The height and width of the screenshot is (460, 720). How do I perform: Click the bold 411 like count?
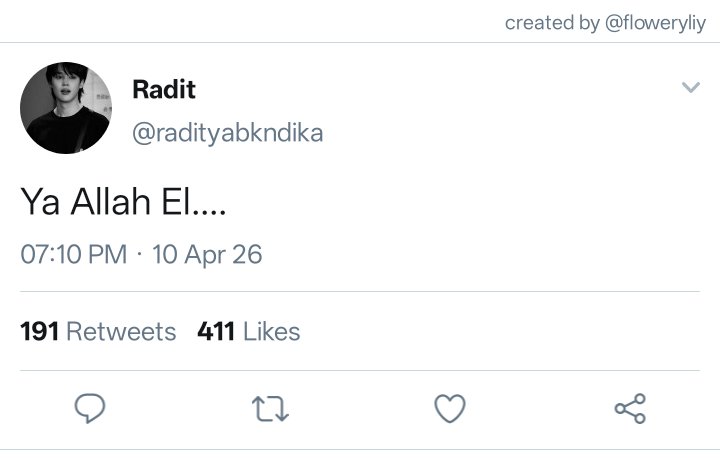[216, 331]
